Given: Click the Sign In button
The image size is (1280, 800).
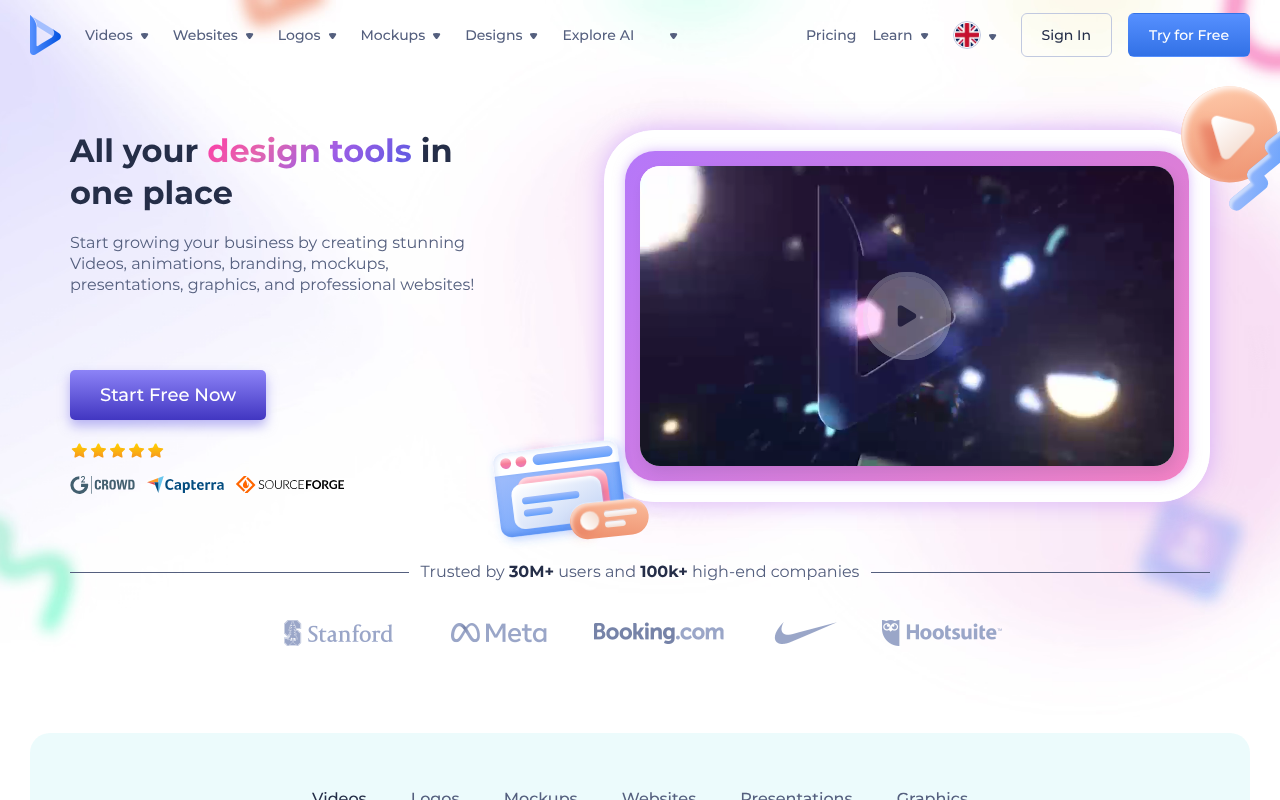Looking at the screenshot, I should 1066,35.
